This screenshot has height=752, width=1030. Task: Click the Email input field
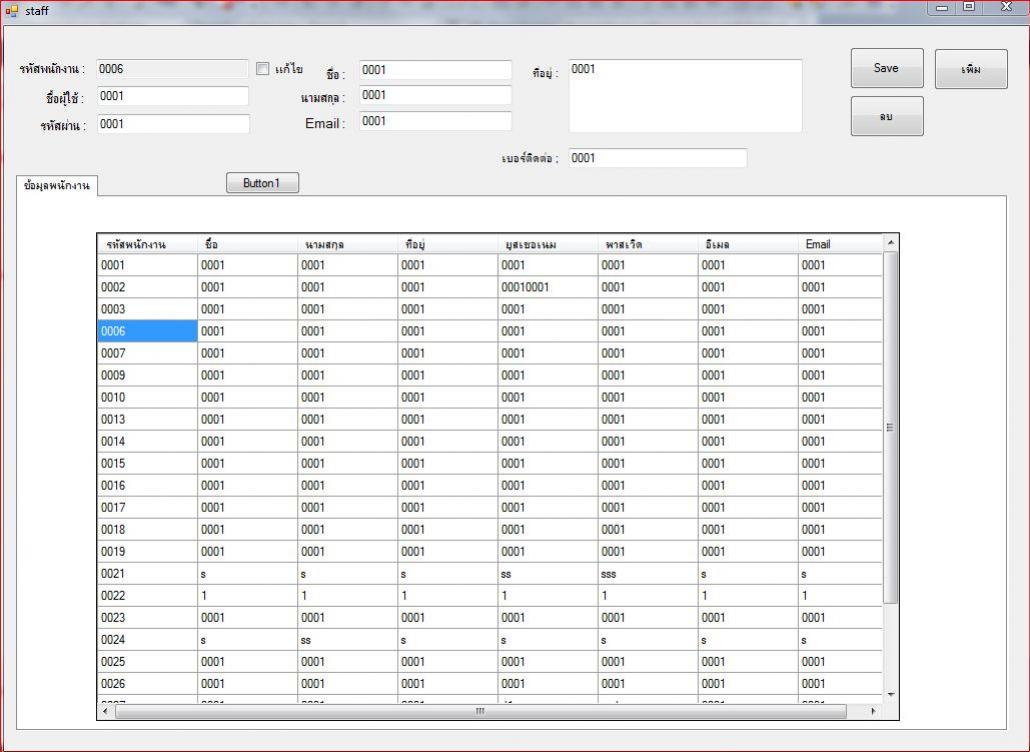[x=434, y=121]
